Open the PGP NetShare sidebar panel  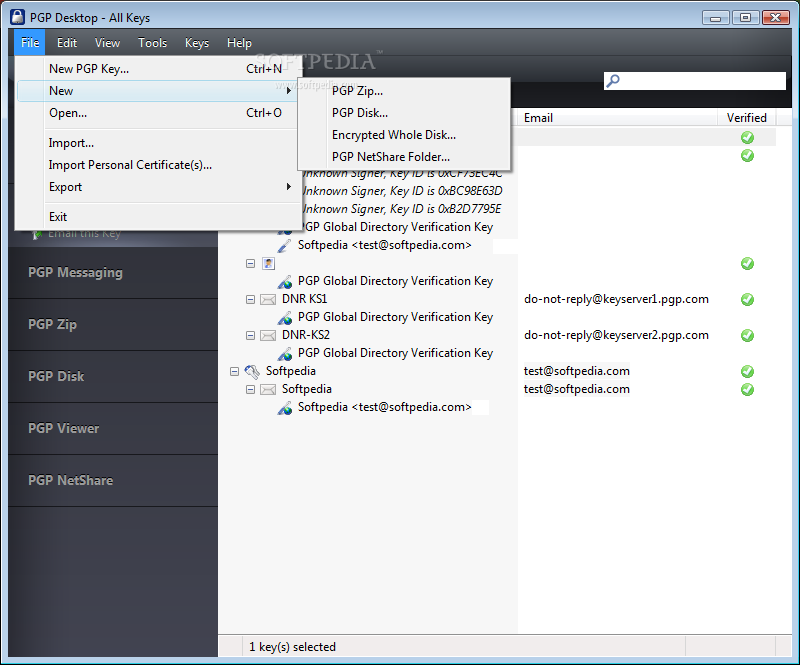113,481
